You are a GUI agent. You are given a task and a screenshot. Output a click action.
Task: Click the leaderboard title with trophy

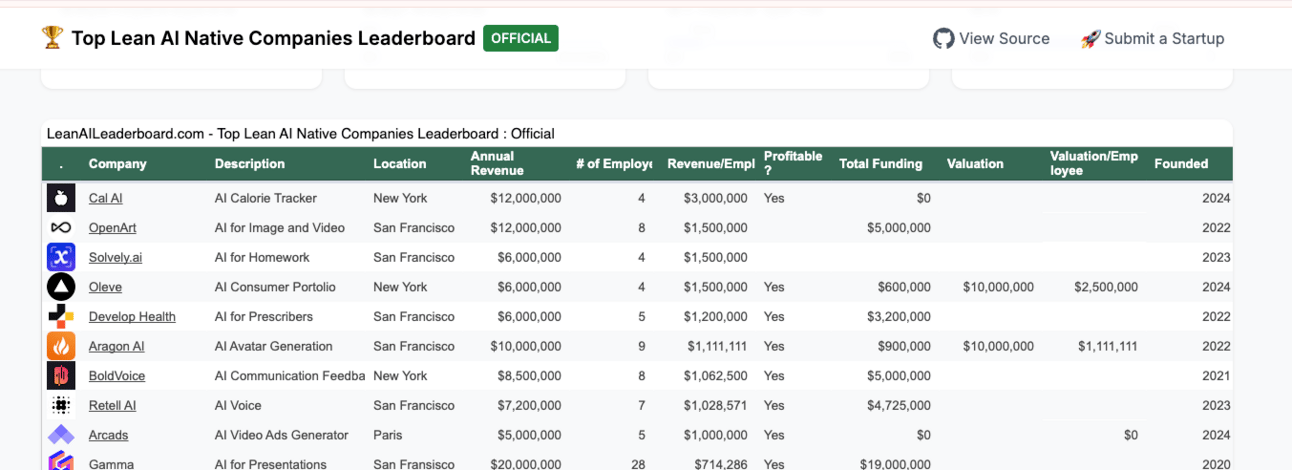(x=259, y=39)
